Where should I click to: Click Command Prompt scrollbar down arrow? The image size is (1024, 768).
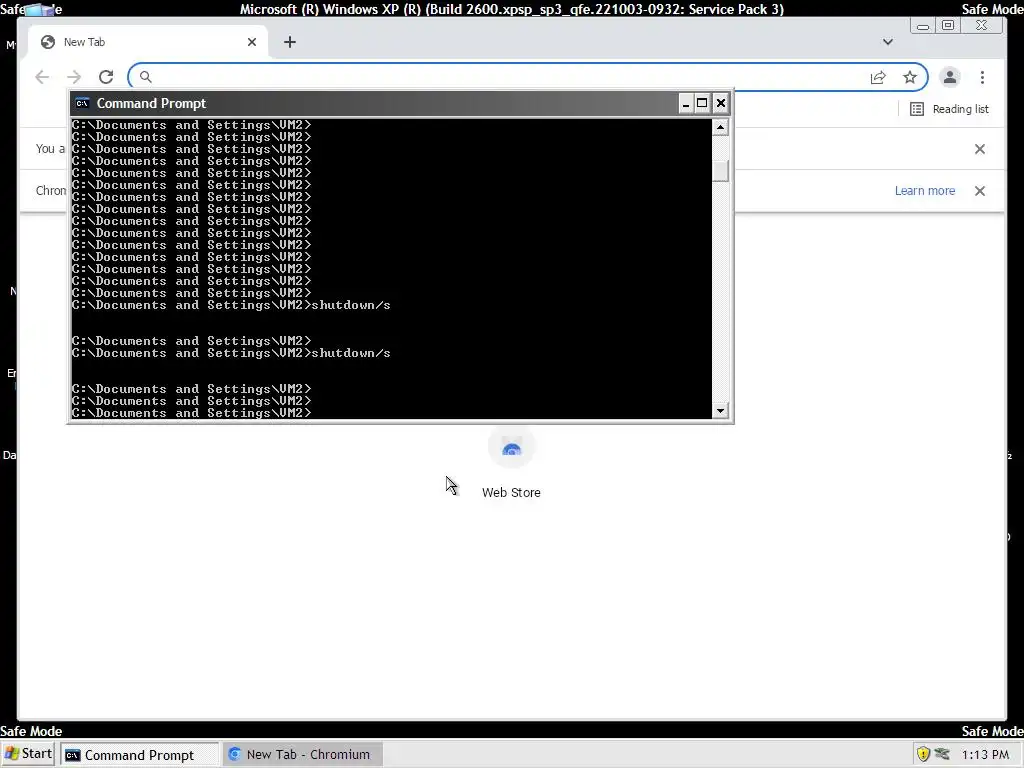[x=720, y=411]
